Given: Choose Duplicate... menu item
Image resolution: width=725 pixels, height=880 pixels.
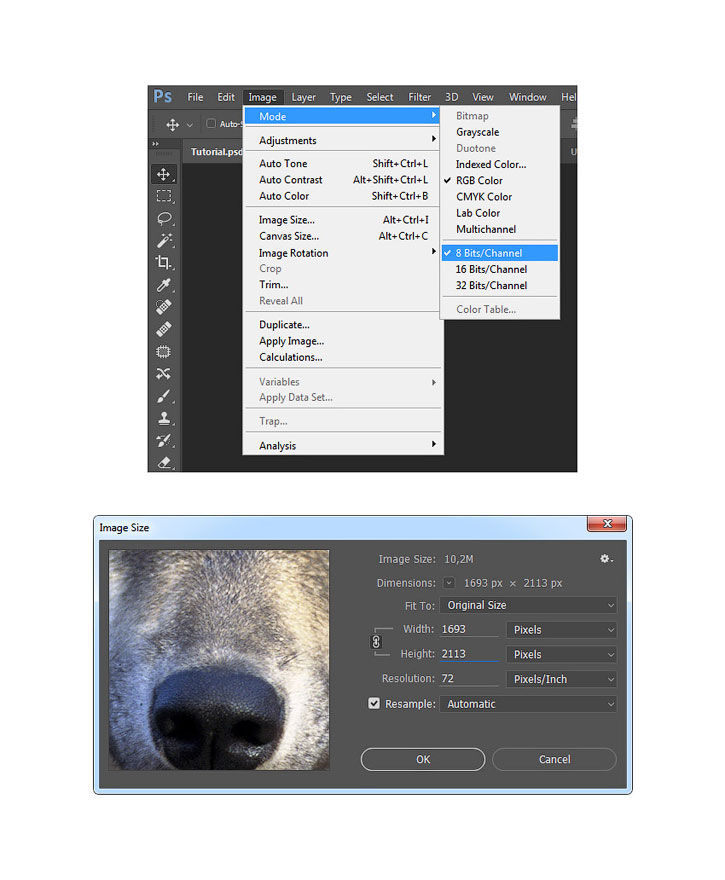Looking at the screenshot, I should [x=342, y=325].
